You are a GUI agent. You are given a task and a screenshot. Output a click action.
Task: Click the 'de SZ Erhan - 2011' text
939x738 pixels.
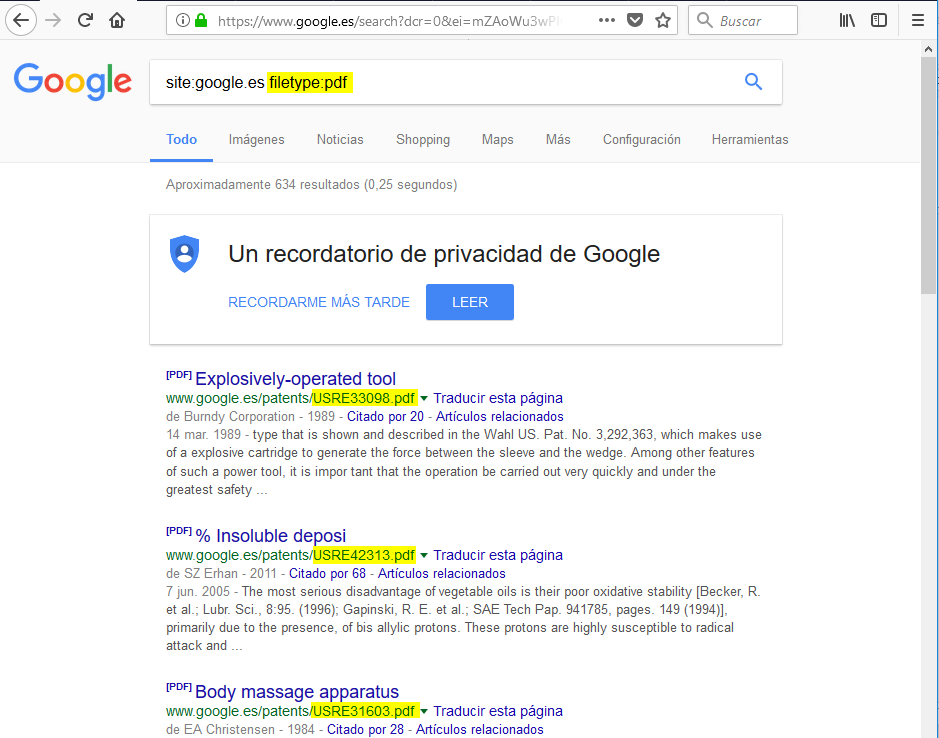point(221,573)
